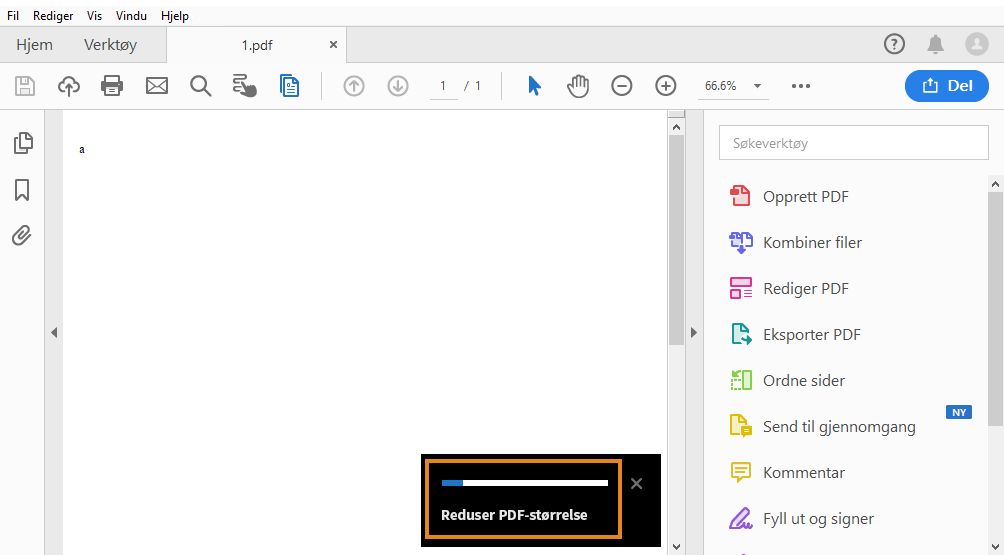1004x555 pixels.
Task: Click the Save file floppy icon
Action: 25,86
